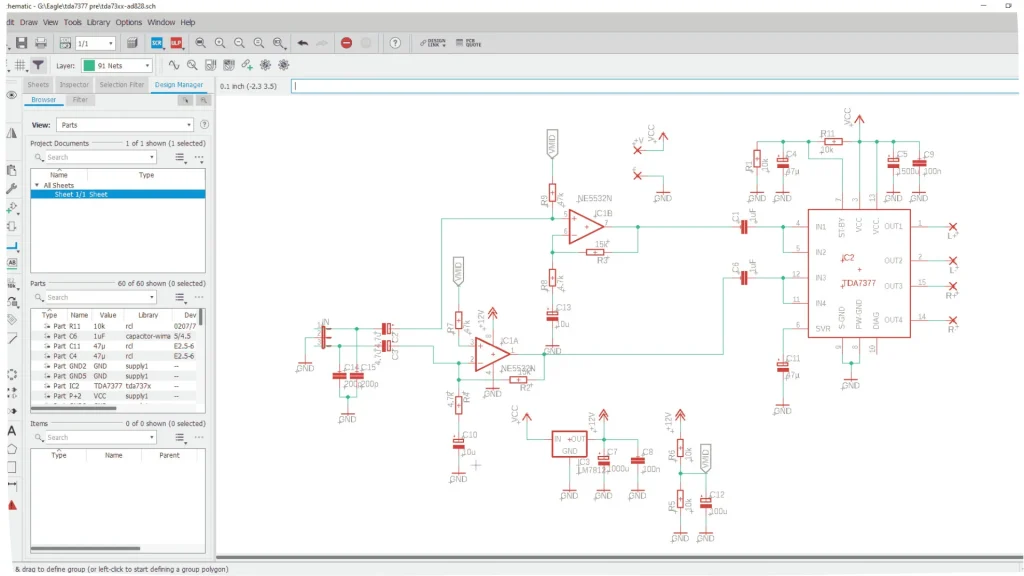Click the DESIGN LINK button

point(434,43)
